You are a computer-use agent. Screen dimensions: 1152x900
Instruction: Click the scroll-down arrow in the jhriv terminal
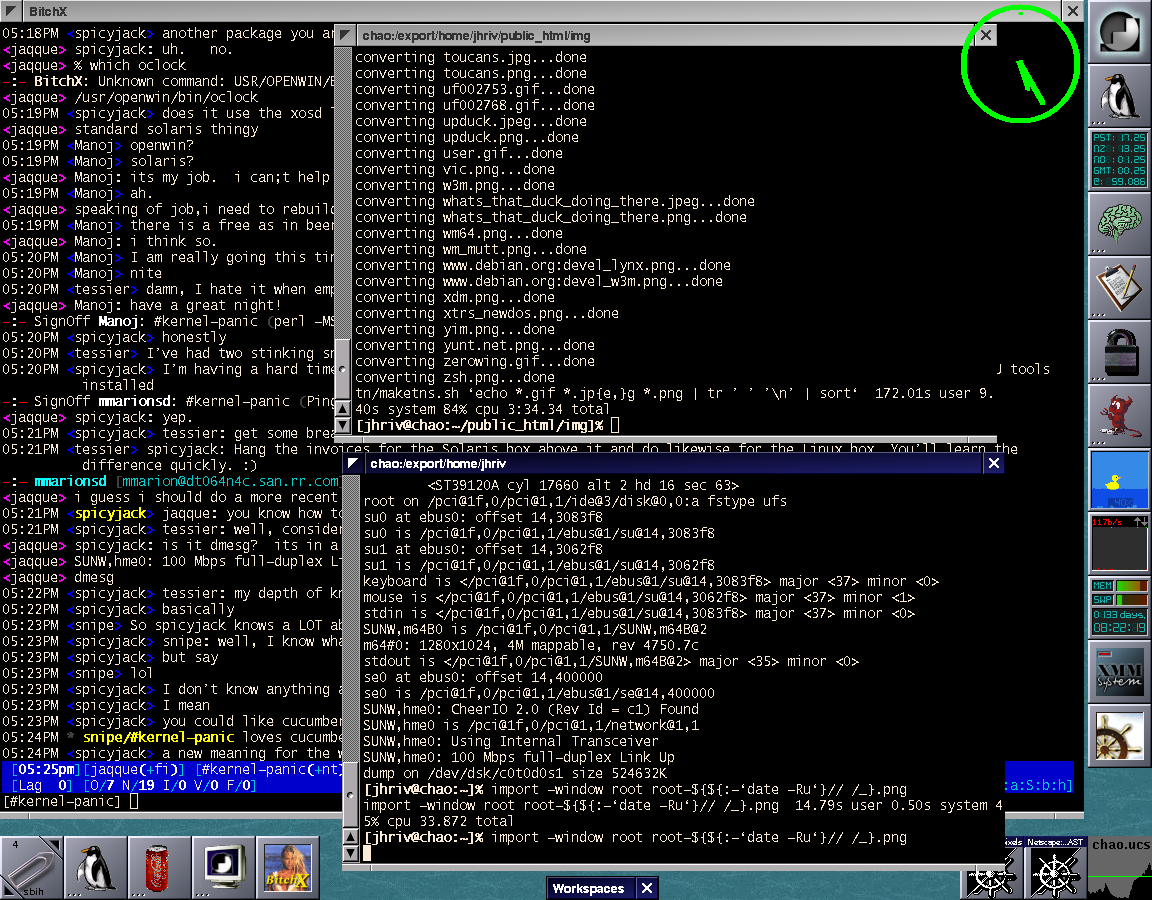click(350, 853)
